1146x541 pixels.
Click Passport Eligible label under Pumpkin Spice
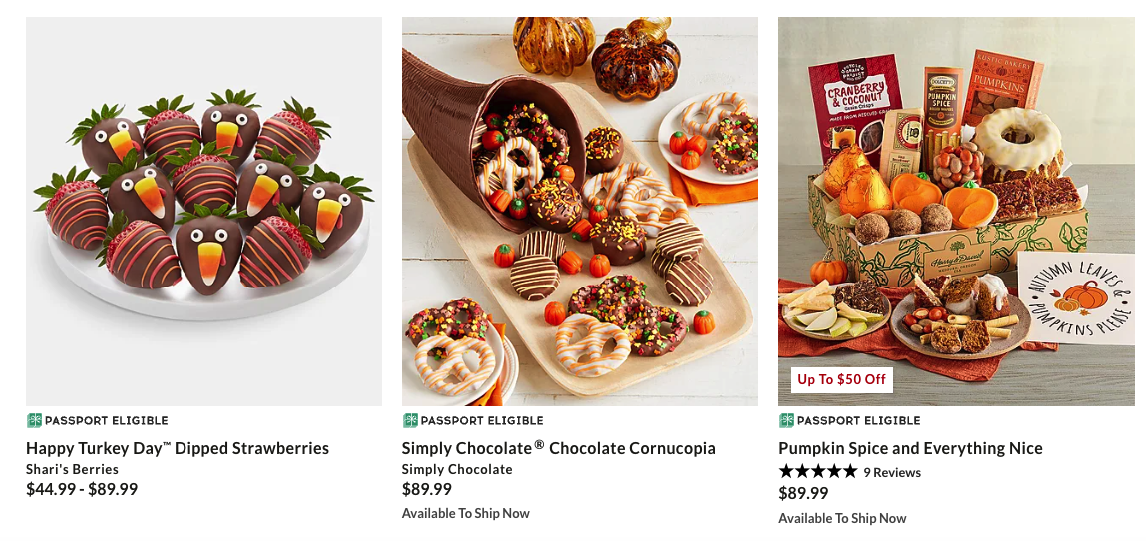tap(859, 420)
